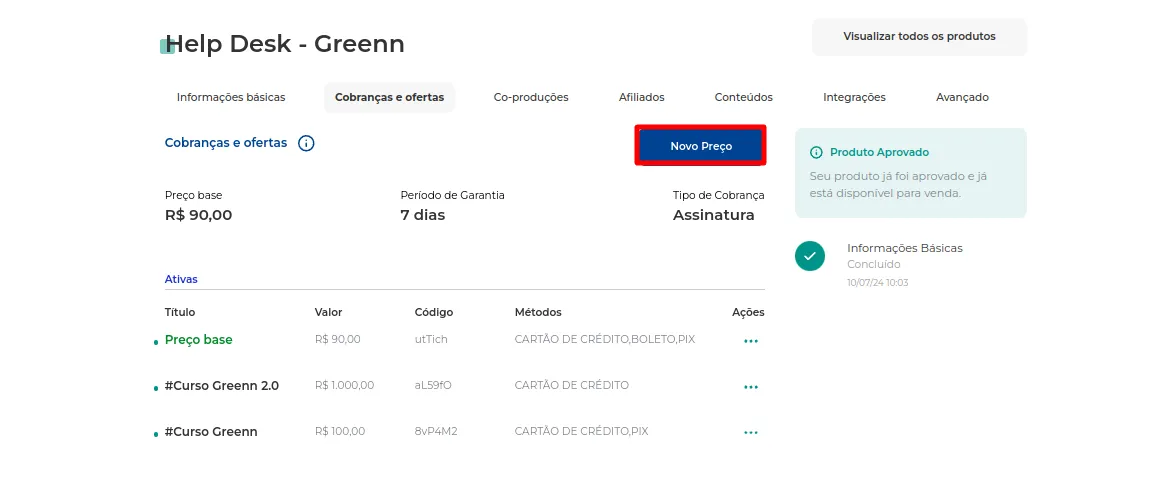Image resolution: width=1153 pixels, height=487 pixels.
Task: Switch to the Co-produções tab
Action: (531, 97)
